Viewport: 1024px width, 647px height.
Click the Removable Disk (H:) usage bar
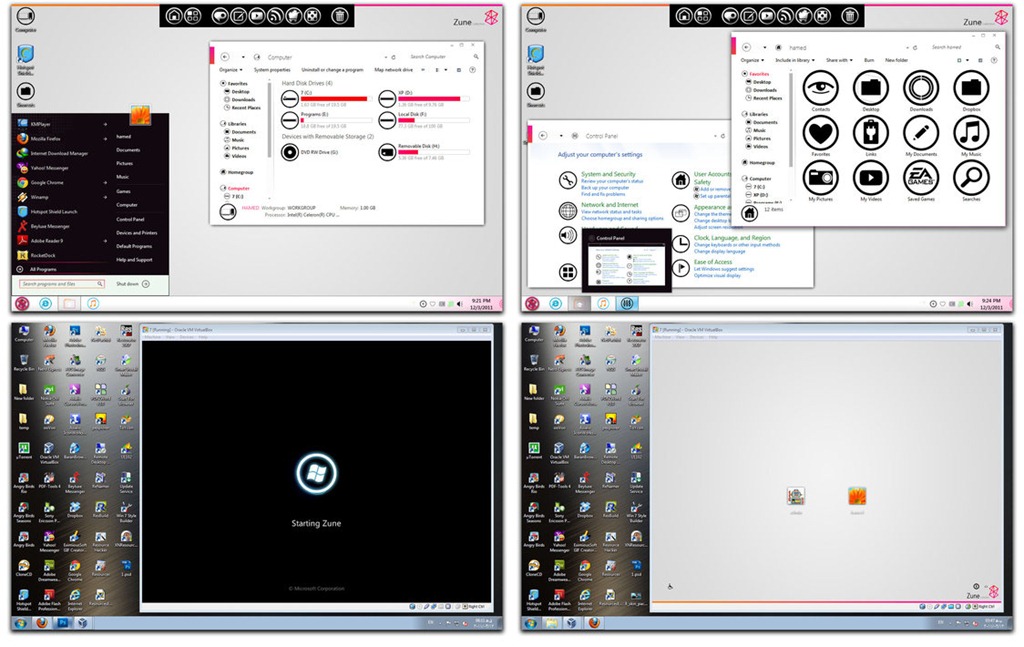(434, 152)
